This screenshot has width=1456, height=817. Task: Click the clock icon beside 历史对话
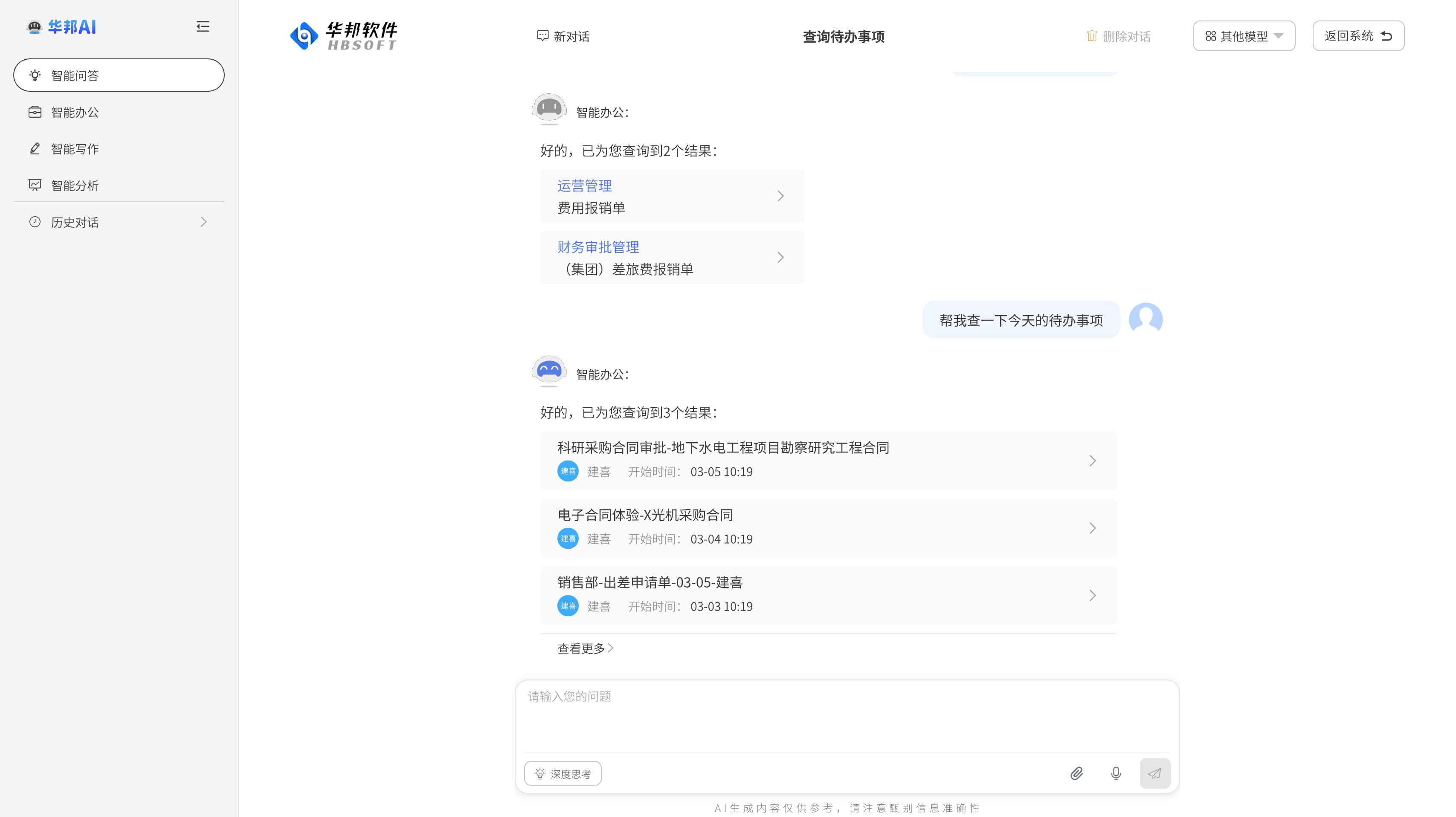[35, 222]
